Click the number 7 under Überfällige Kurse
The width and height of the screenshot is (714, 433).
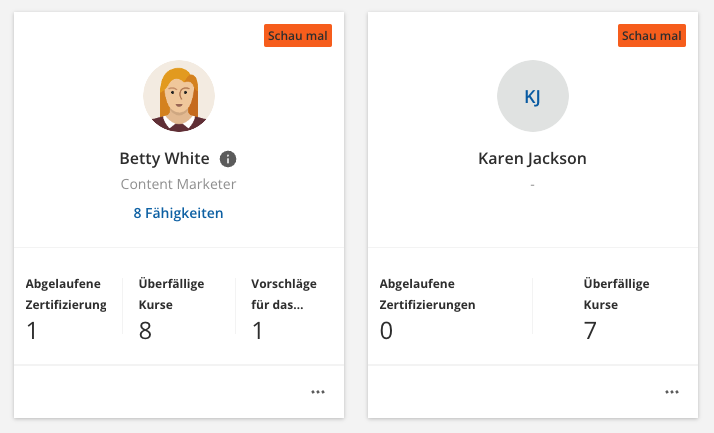coord(590,331)
